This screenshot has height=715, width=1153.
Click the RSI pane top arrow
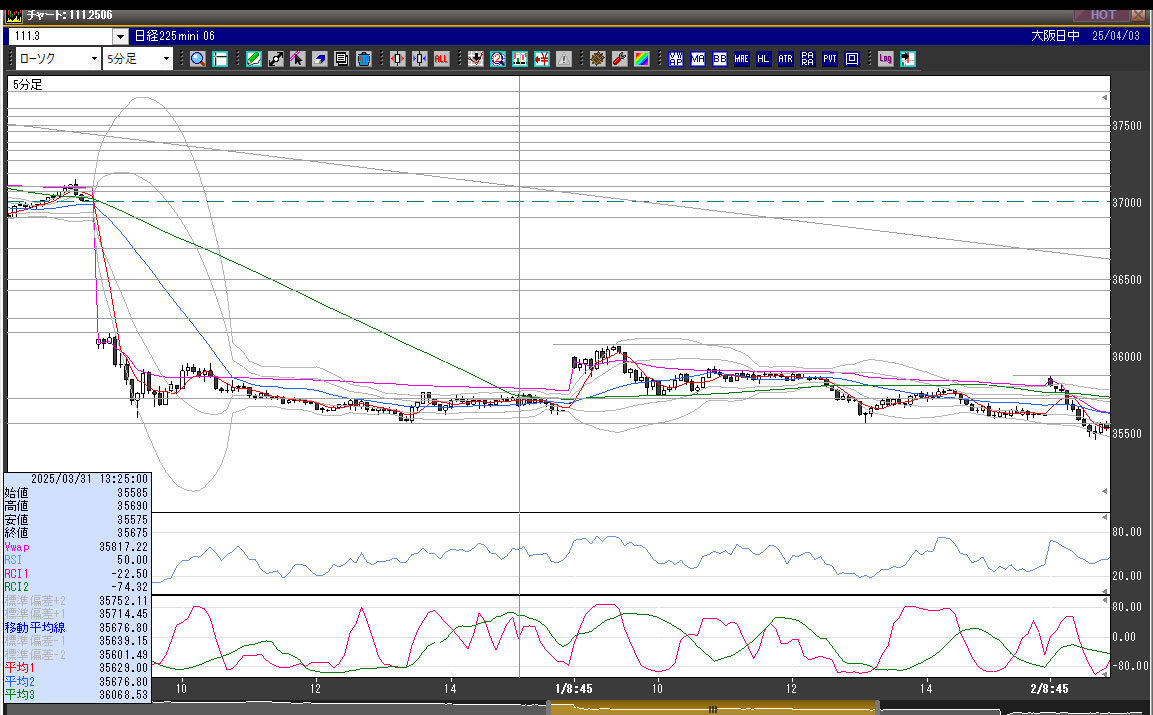click(x=1104, y=518)
